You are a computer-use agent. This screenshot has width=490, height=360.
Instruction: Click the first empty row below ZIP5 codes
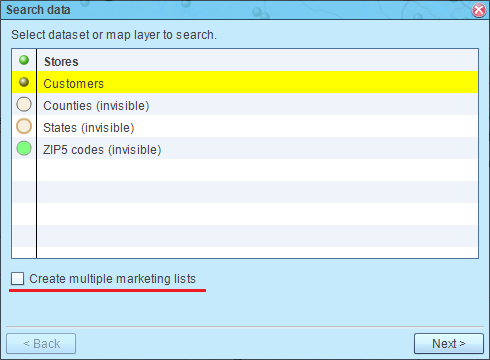coord(245,170)
